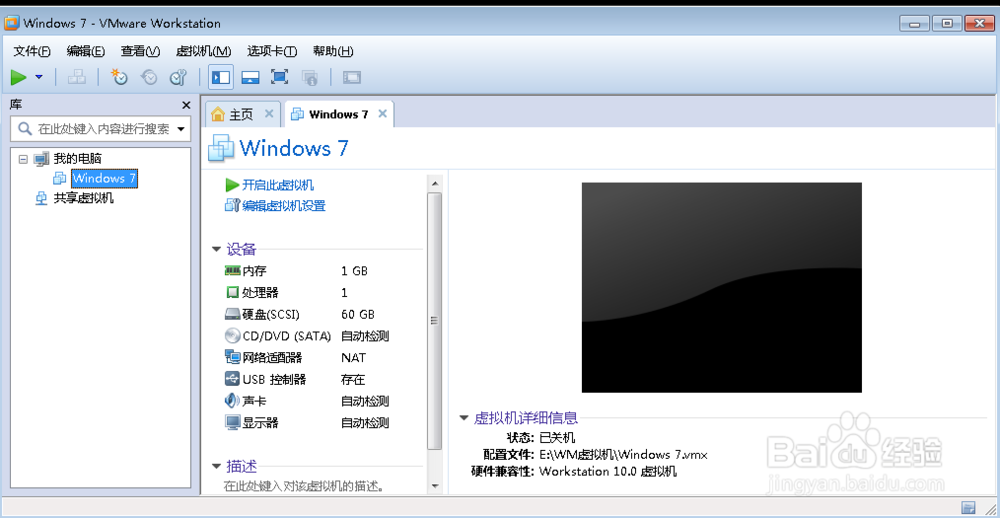Click 编辑虚拟机设置 link
Screen dimensions: 1000x518
click(284, 205)
